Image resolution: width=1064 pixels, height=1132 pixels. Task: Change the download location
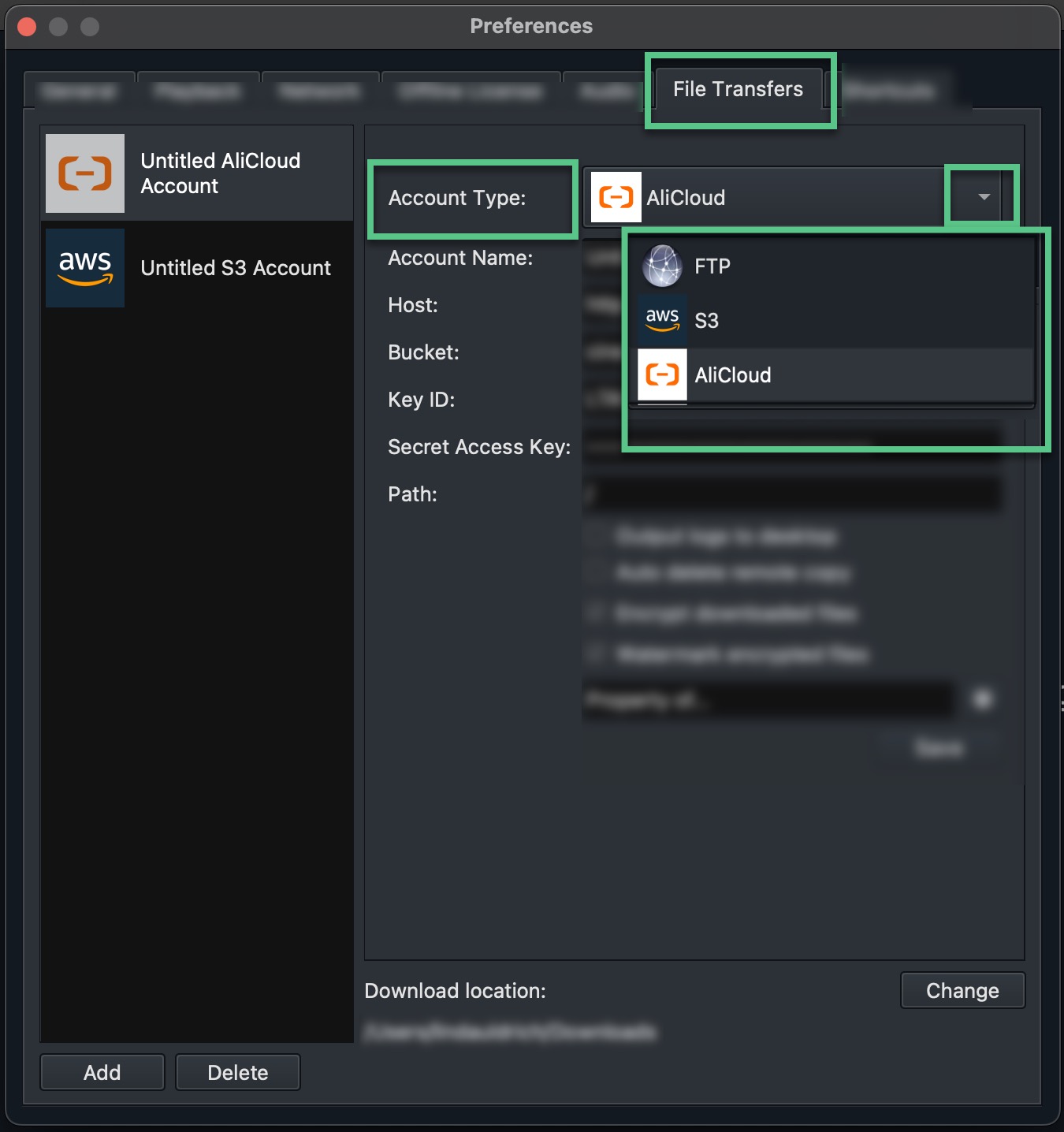coord(962,990)
